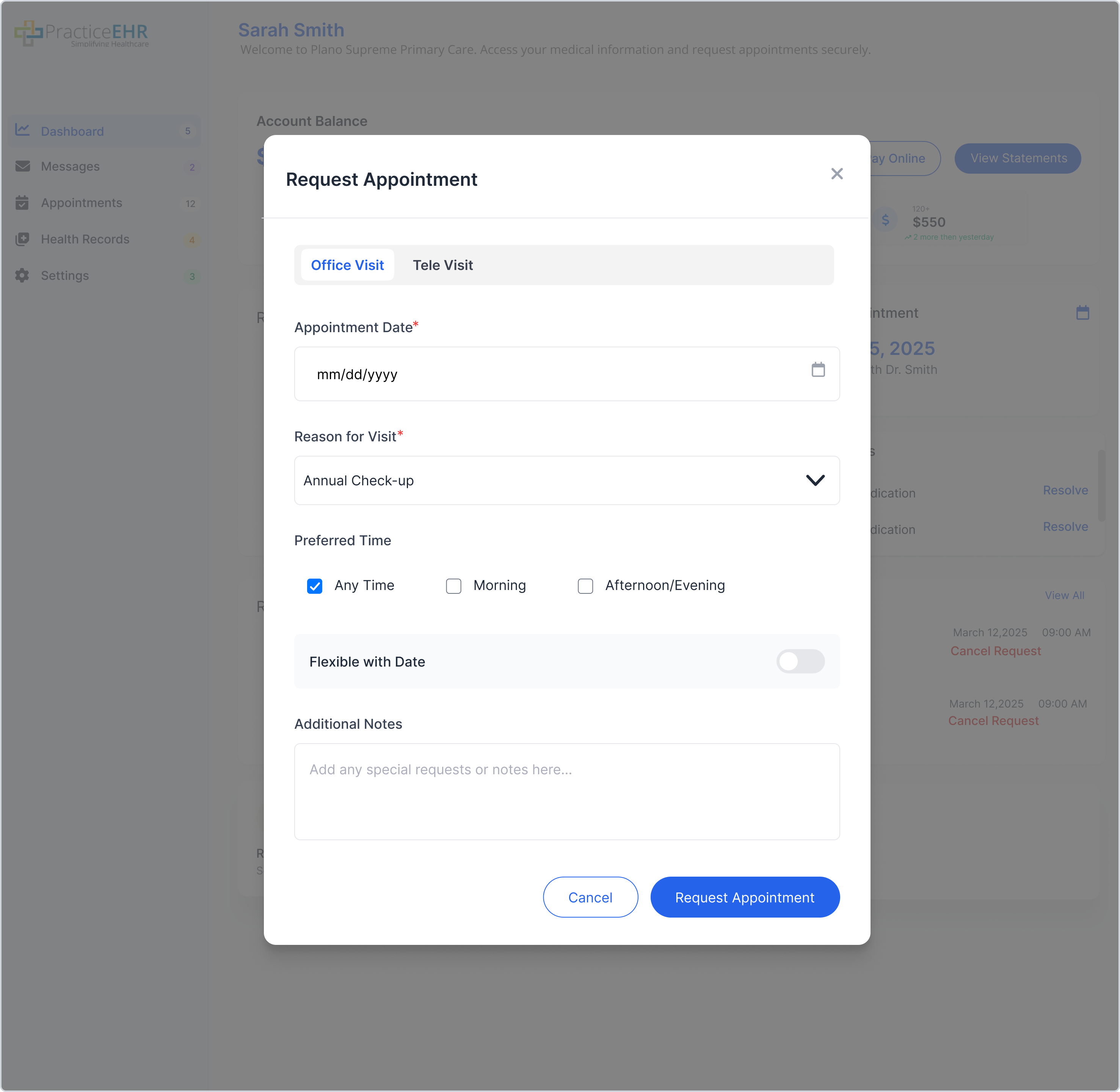Open Settings via the gear icon
Image resolution: width=1120 pixels, height=1092 pixels.
pyautogui.click(x=22, y=276)
